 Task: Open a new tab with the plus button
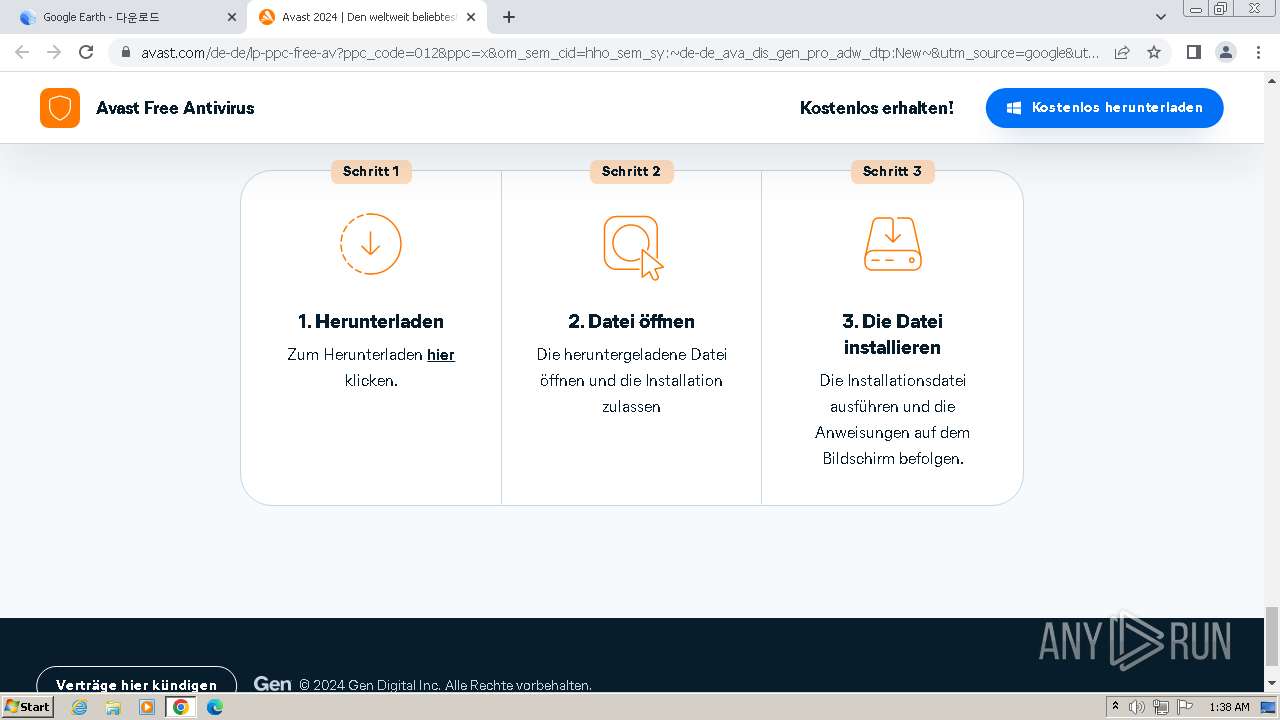[x=509, y=17]
